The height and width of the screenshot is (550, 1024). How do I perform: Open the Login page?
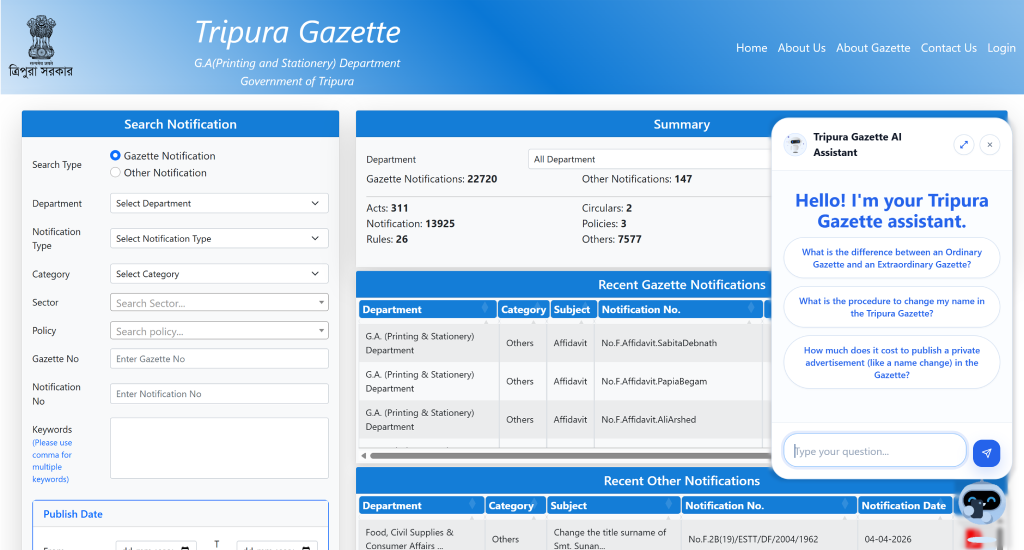point(1001,48)
